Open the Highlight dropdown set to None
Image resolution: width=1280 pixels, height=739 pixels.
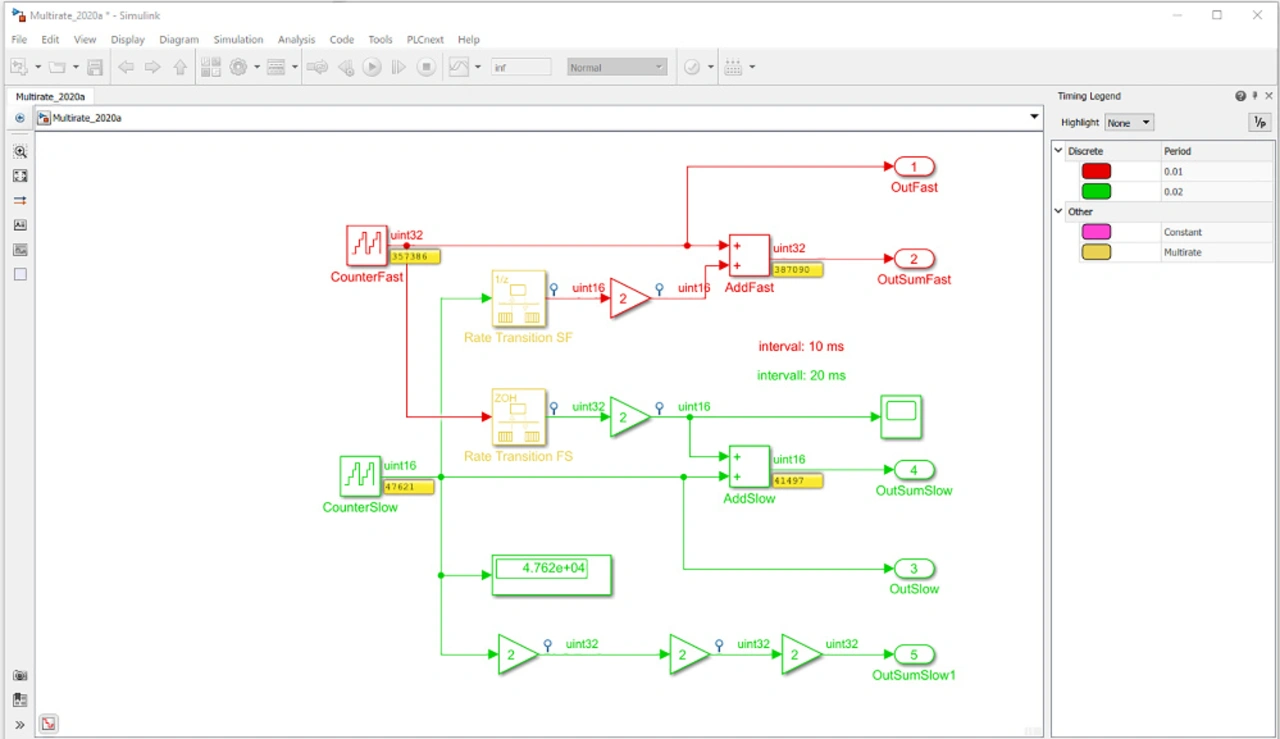(x=1129, y=123)
